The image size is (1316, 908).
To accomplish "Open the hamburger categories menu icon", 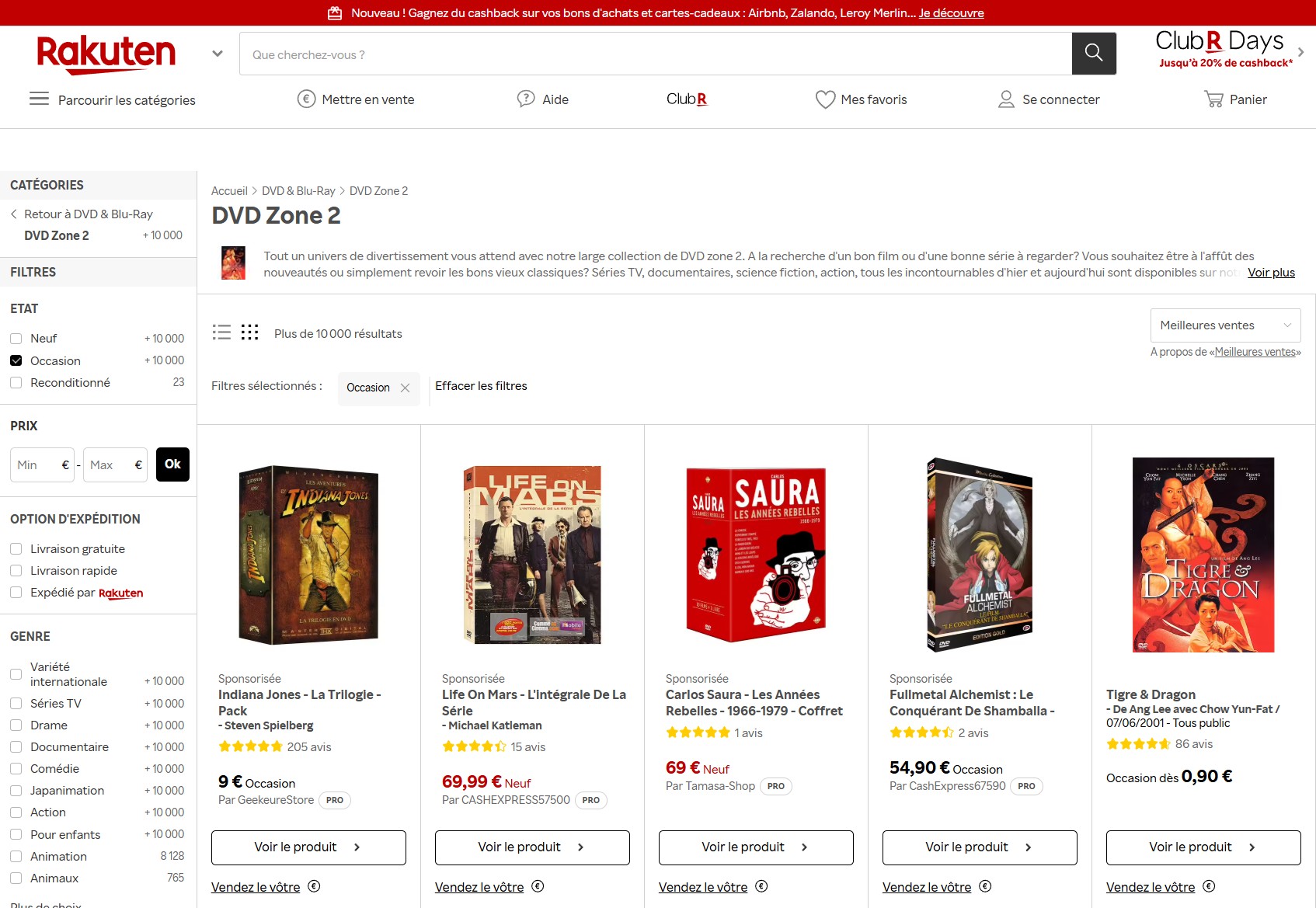I will pos(39,99).
